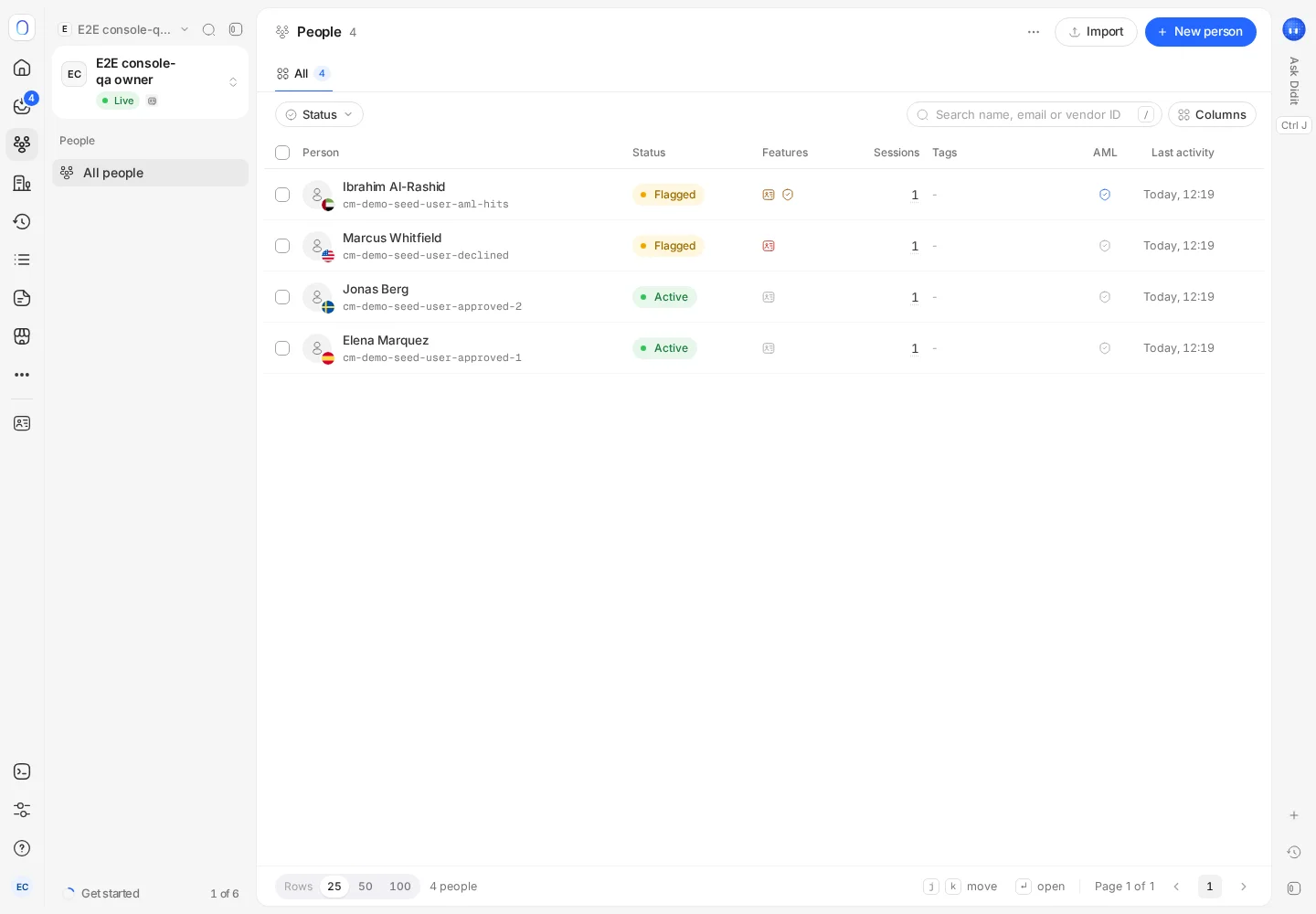Open the three-dot More icon in rail
This screenshot has width=1316, height=914.
coord(22,375)
